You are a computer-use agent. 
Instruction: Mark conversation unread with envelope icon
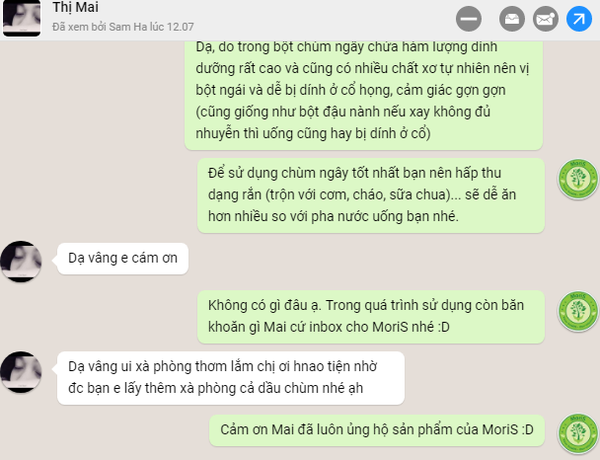click(x=545, y=19)
